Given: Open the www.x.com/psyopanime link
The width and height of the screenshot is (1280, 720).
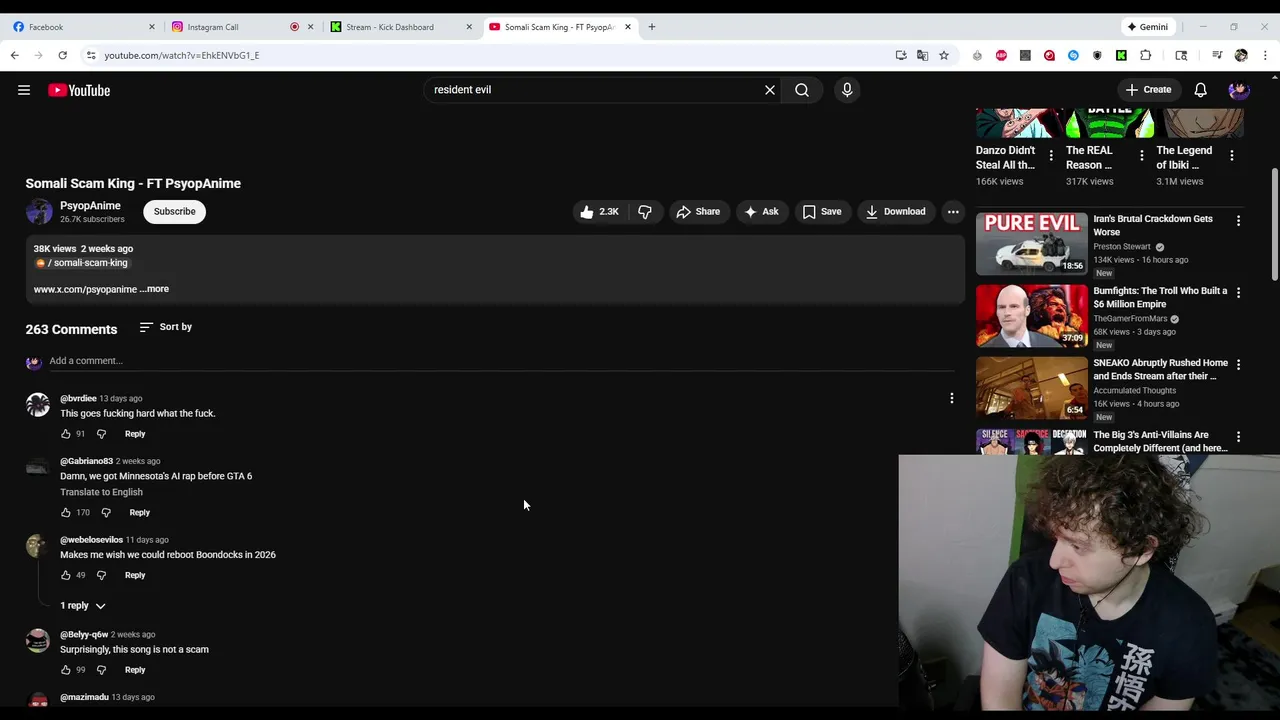Looking at the screenshot, I should tap(86, 289).
